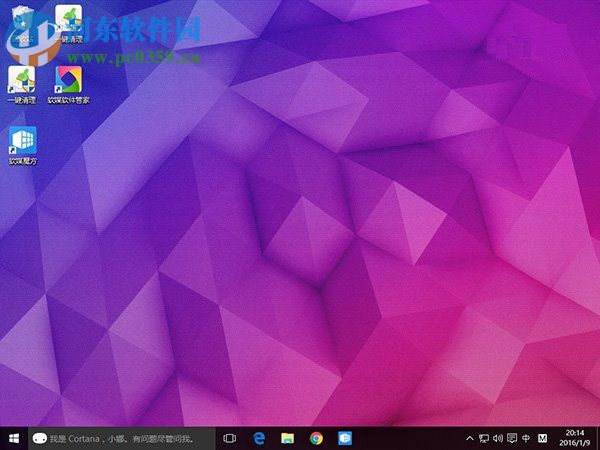Launch Microsoft Edge from the taskbar
This screenshot has height=450, width=600.
point(259,439)
